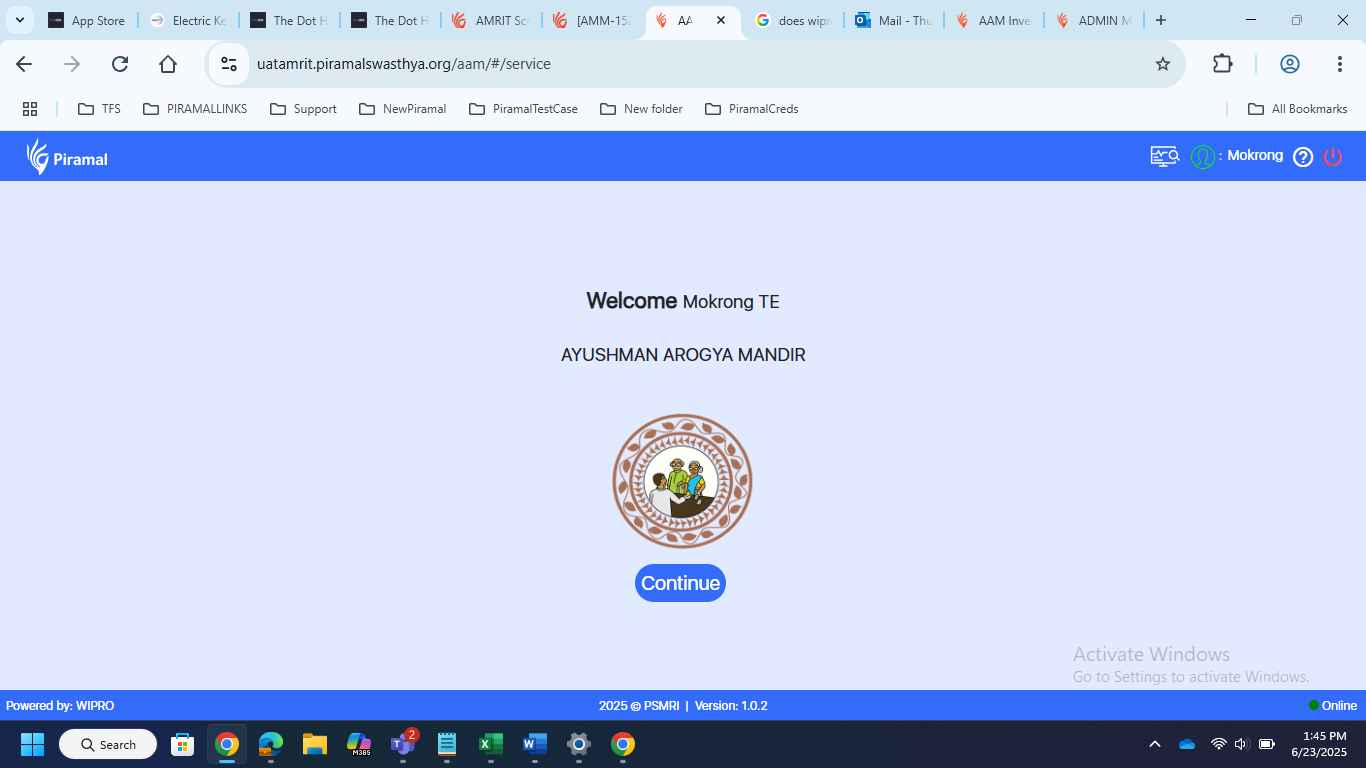This screenshot has height=768, width=1366.
Task: Go back with browser back arrow
Action: [24, 64]
